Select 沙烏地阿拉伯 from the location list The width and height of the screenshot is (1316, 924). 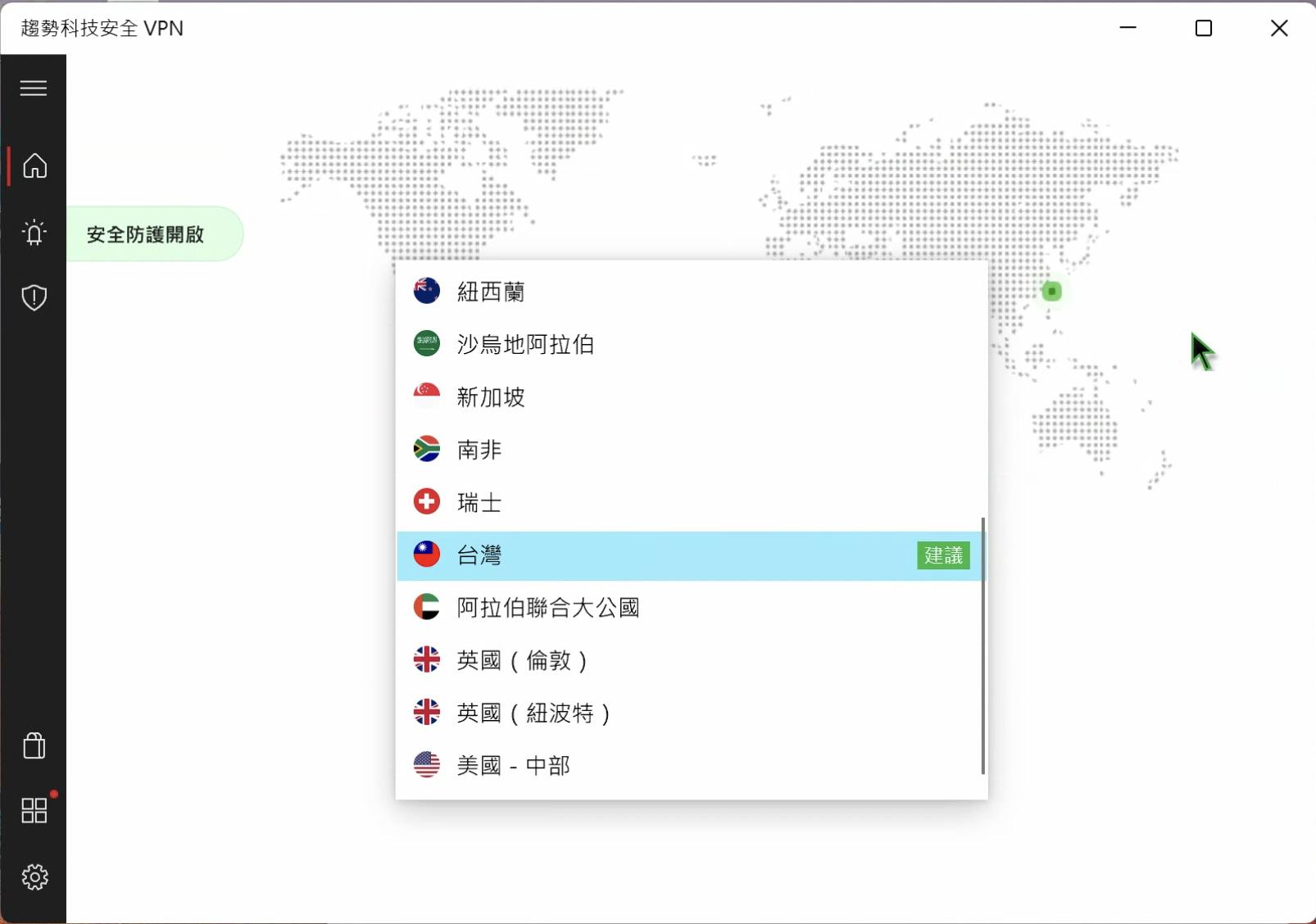pos(689,344)
